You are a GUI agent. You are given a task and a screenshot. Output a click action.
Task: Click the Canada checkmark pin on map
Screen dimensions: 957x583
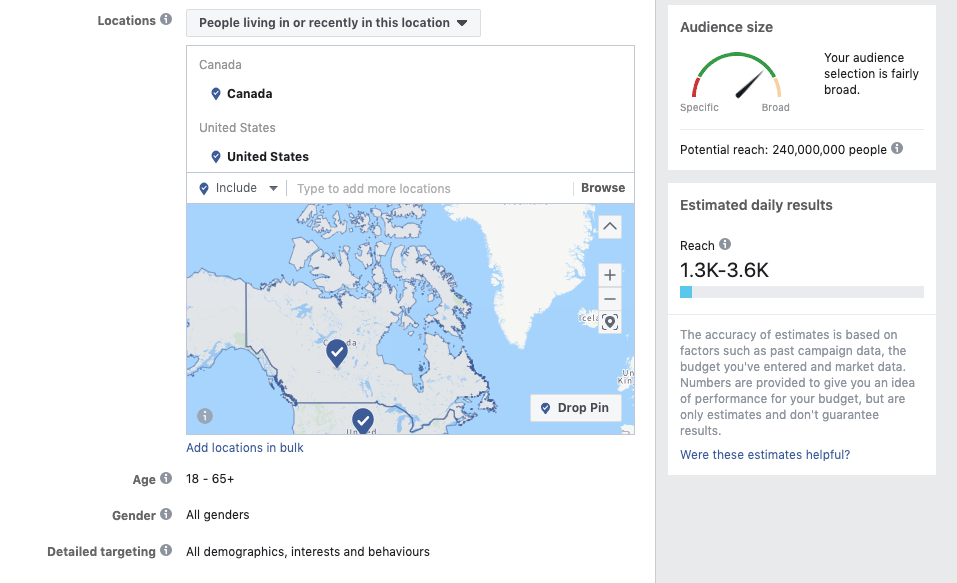pyautogui.click(x=337, y=353)
